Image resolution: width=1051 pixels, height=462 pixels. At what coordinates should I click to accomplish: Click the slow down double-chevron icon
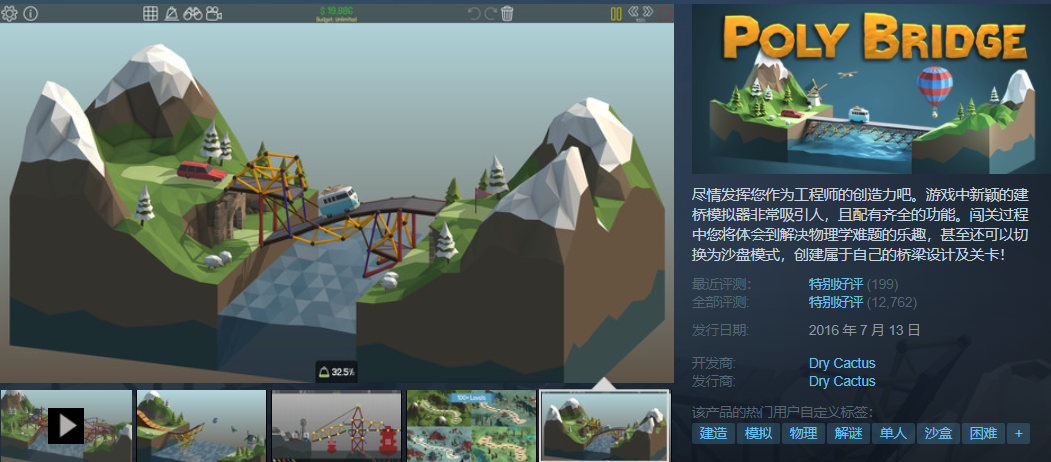click(633, 11)
